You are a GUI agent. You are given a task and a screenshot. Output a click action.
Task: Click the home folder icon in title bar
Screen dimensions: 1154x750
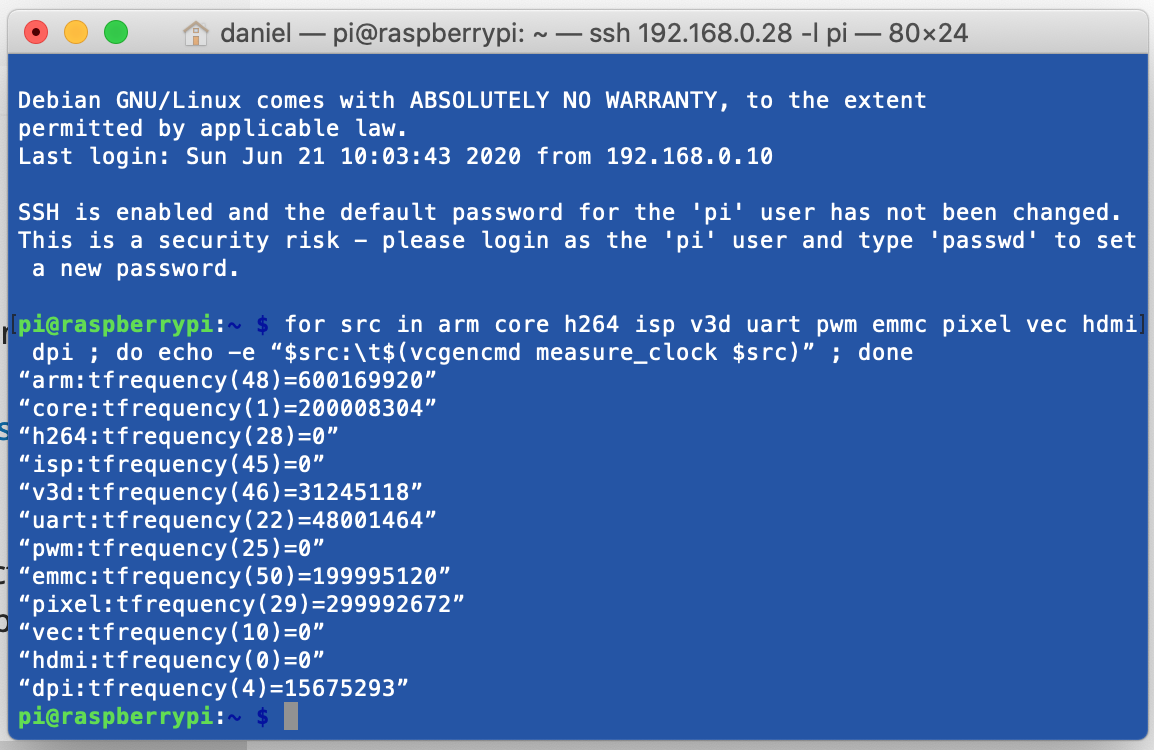(x=195, y=33)
